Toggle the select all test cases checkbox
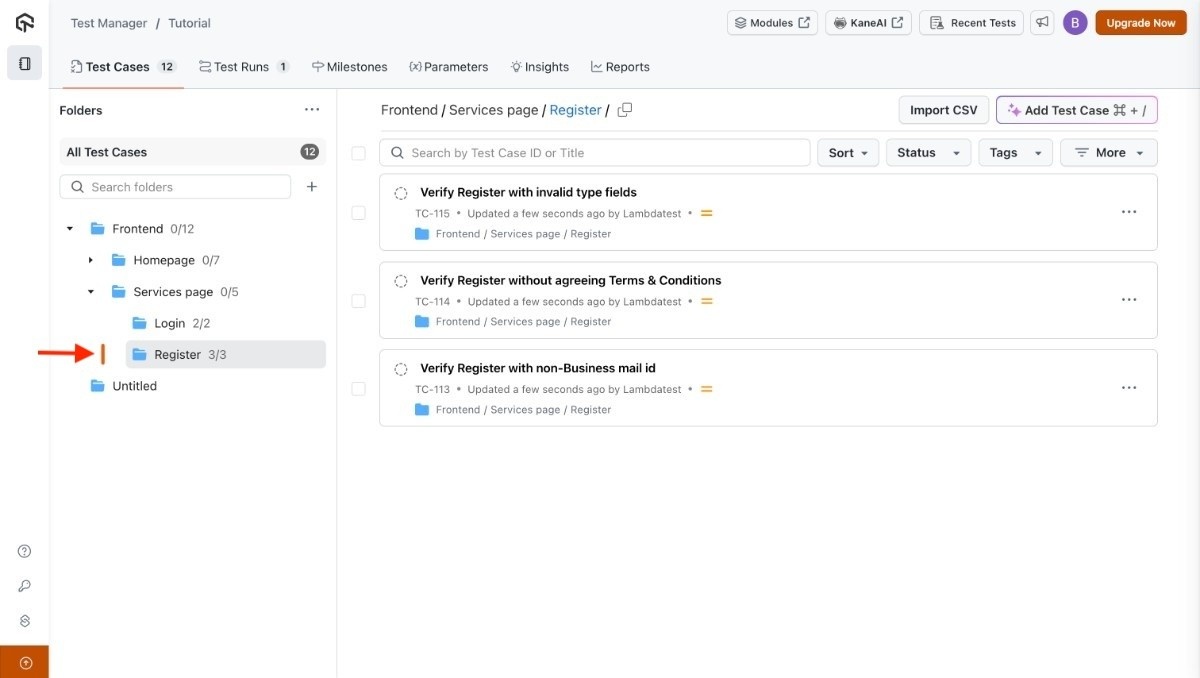 point(358,153)
